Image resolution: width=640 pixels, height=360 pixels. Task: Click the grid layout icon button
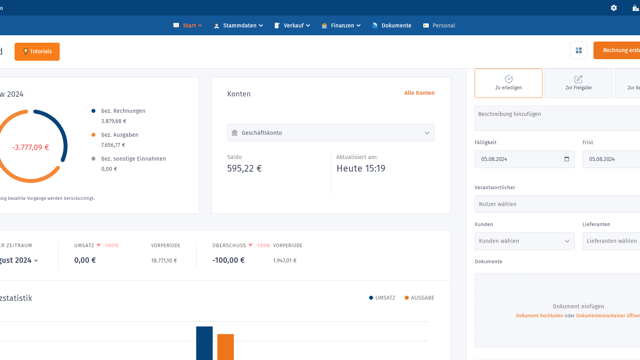578,51
